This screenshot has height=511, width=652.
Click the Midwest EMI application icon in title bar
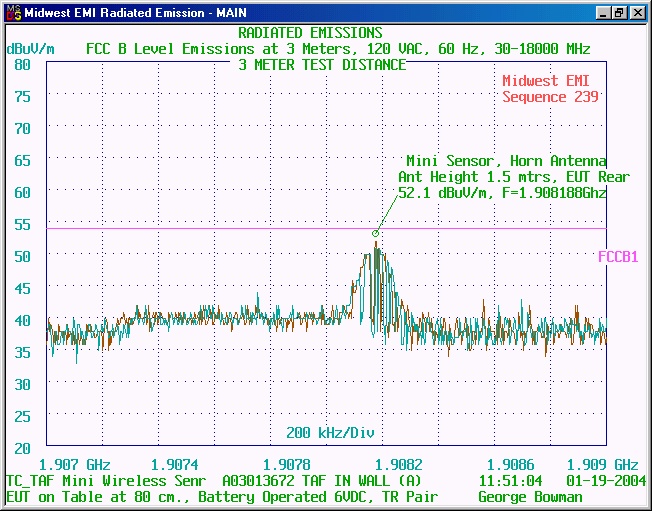tap(11, 12)
